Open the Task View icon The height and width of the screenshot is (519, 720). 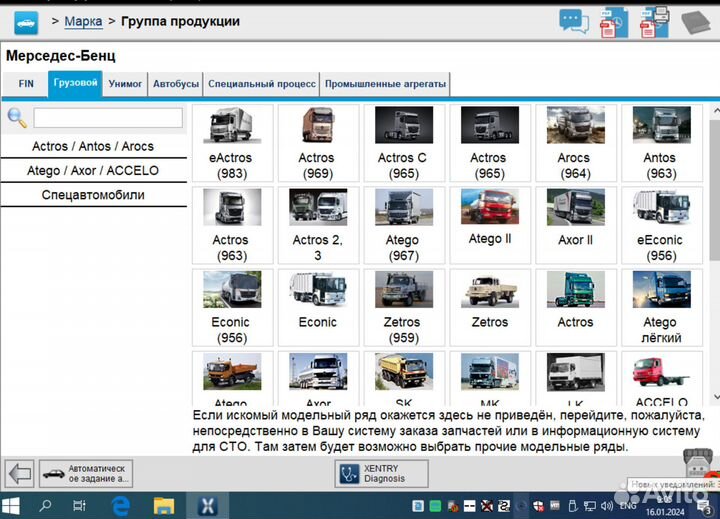[x=79, y=506]
